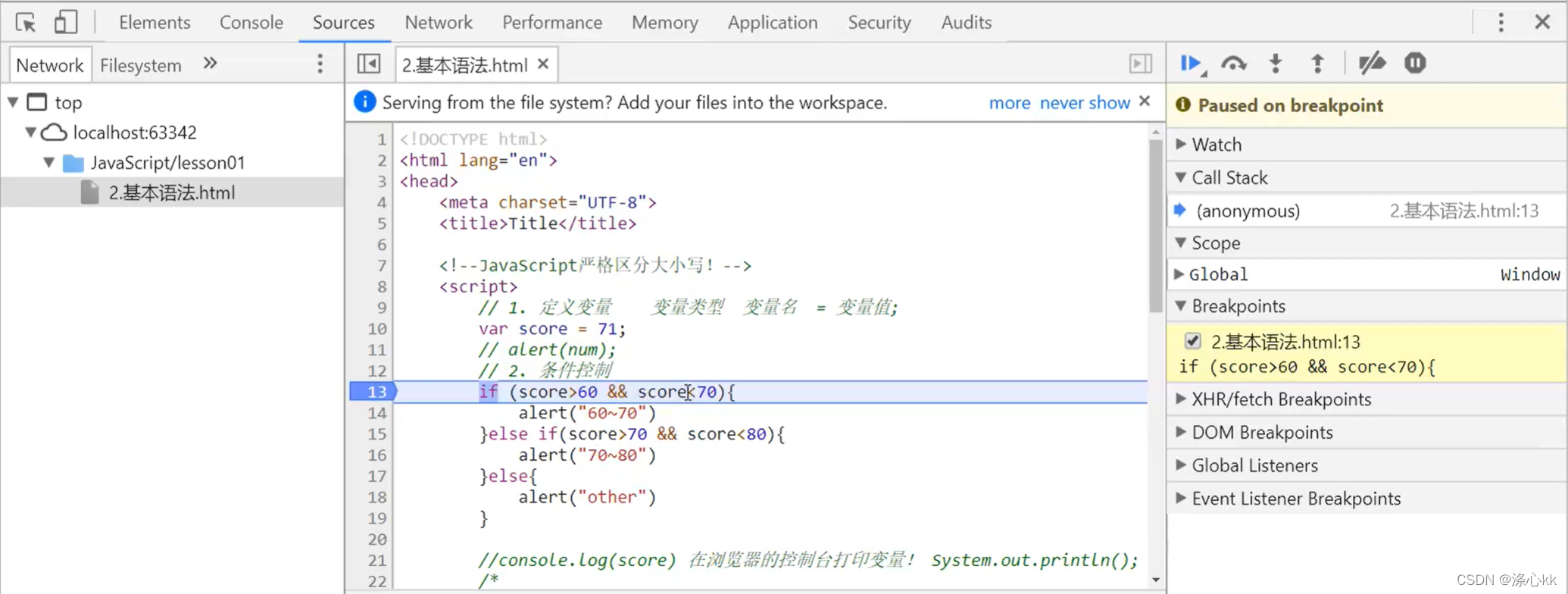Collapse the top frame tree node
This screenshot has width=1568, height=594.
pos(13,102)
